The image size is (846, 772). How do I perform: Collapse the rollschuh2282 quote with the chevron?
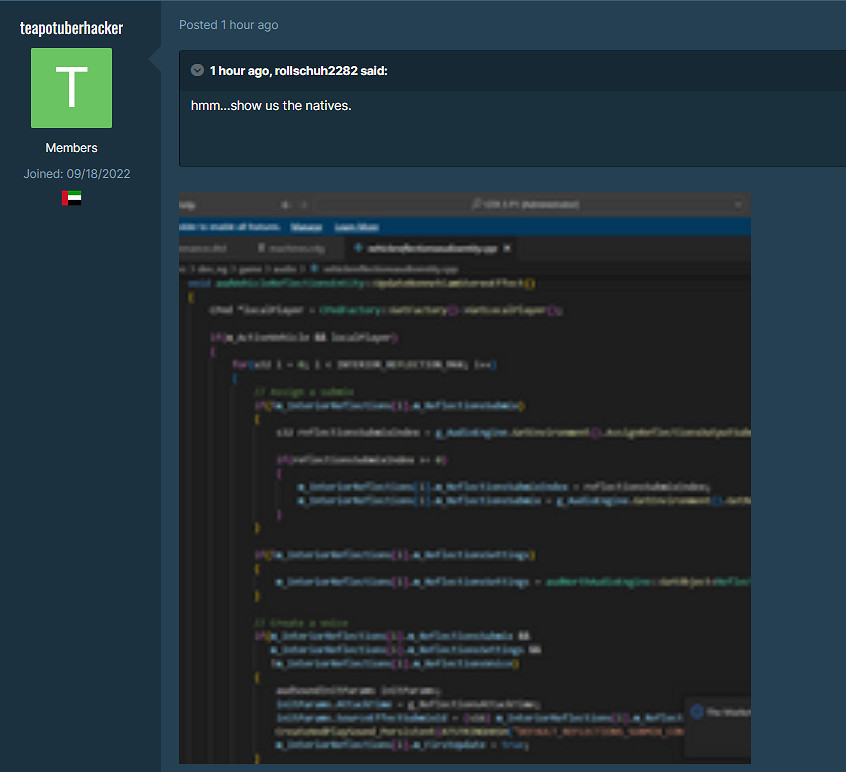pos(197,71)
